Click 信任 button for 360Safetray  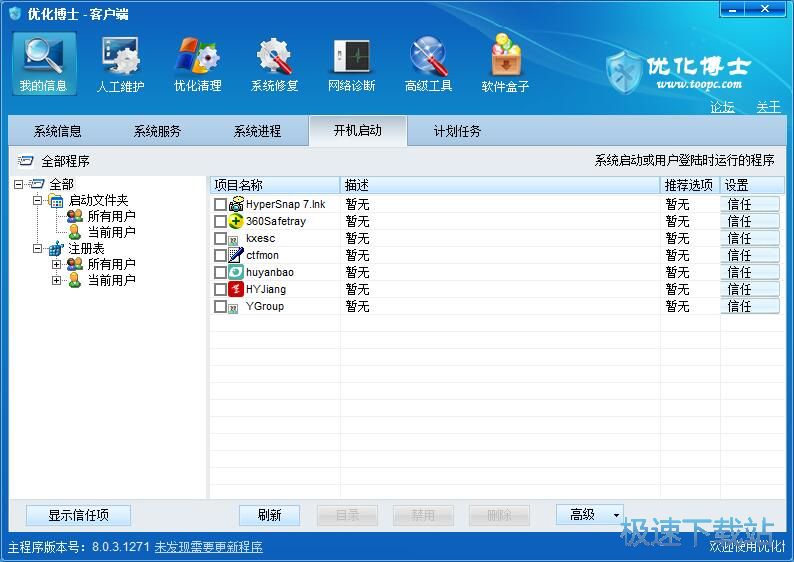pyautogui.click(x=750, y=221)
